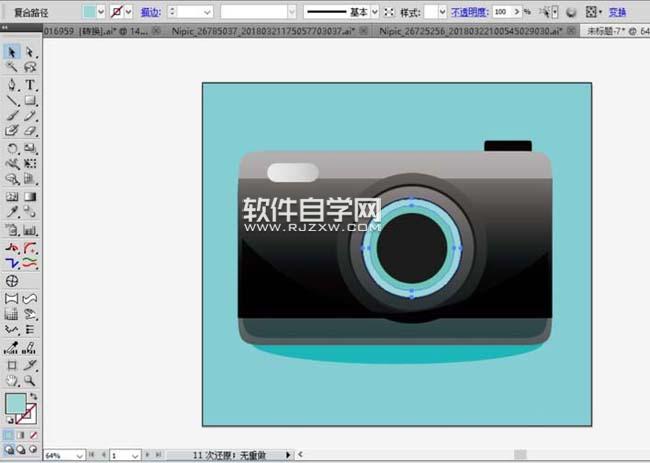Click the Fill color box in toolbar

15,403
